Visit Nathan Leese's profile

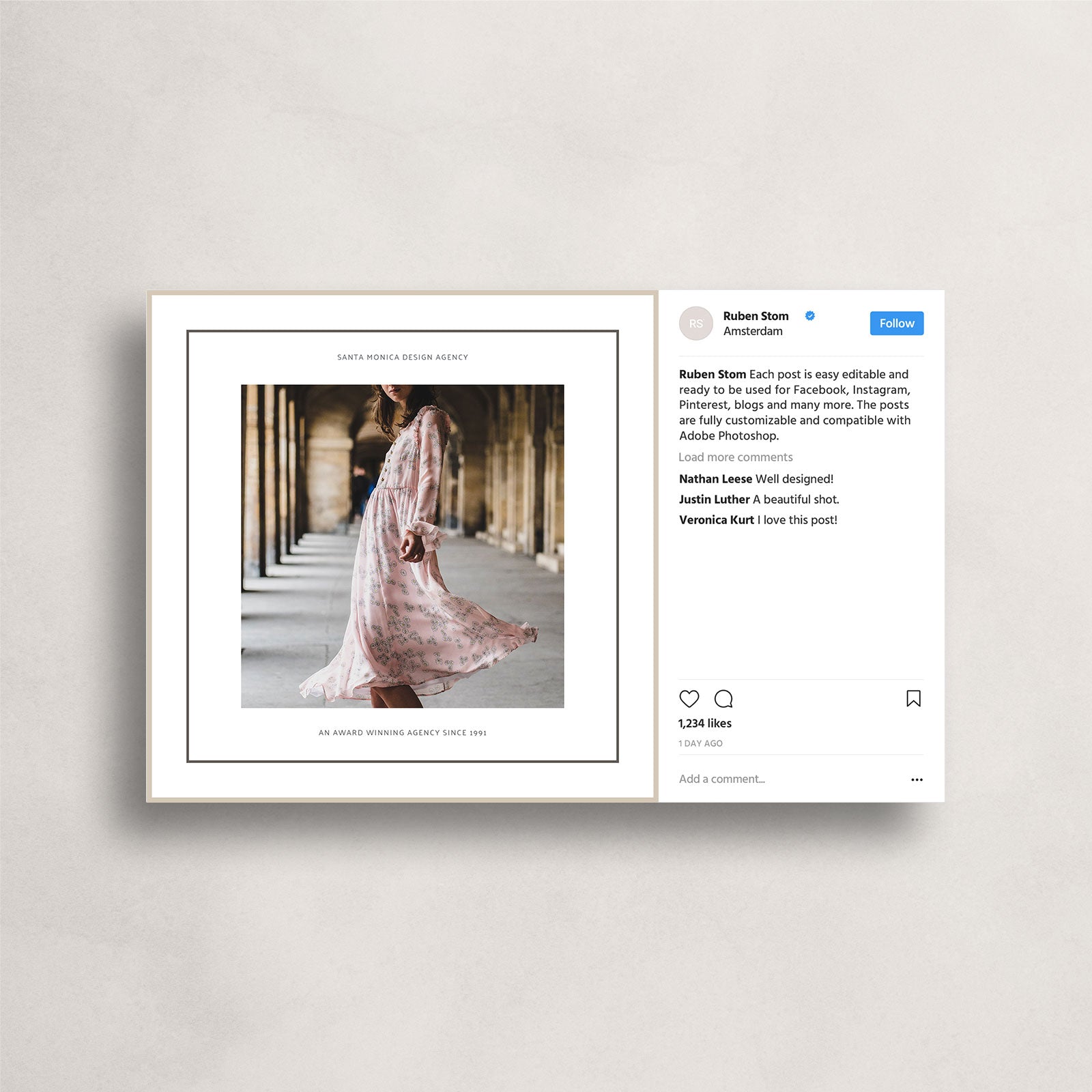(x=715, y=479)
